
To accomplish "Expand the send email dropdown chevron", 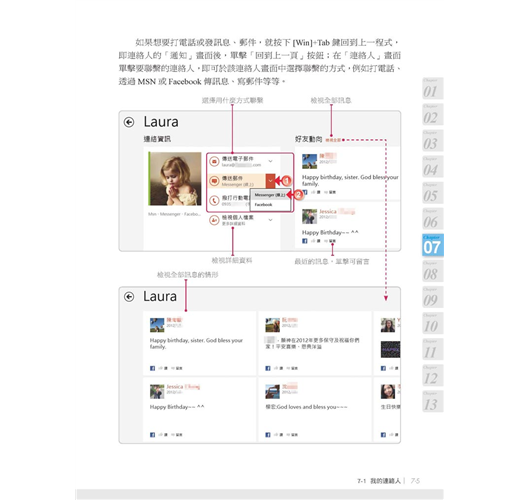I will click(271, 161).
